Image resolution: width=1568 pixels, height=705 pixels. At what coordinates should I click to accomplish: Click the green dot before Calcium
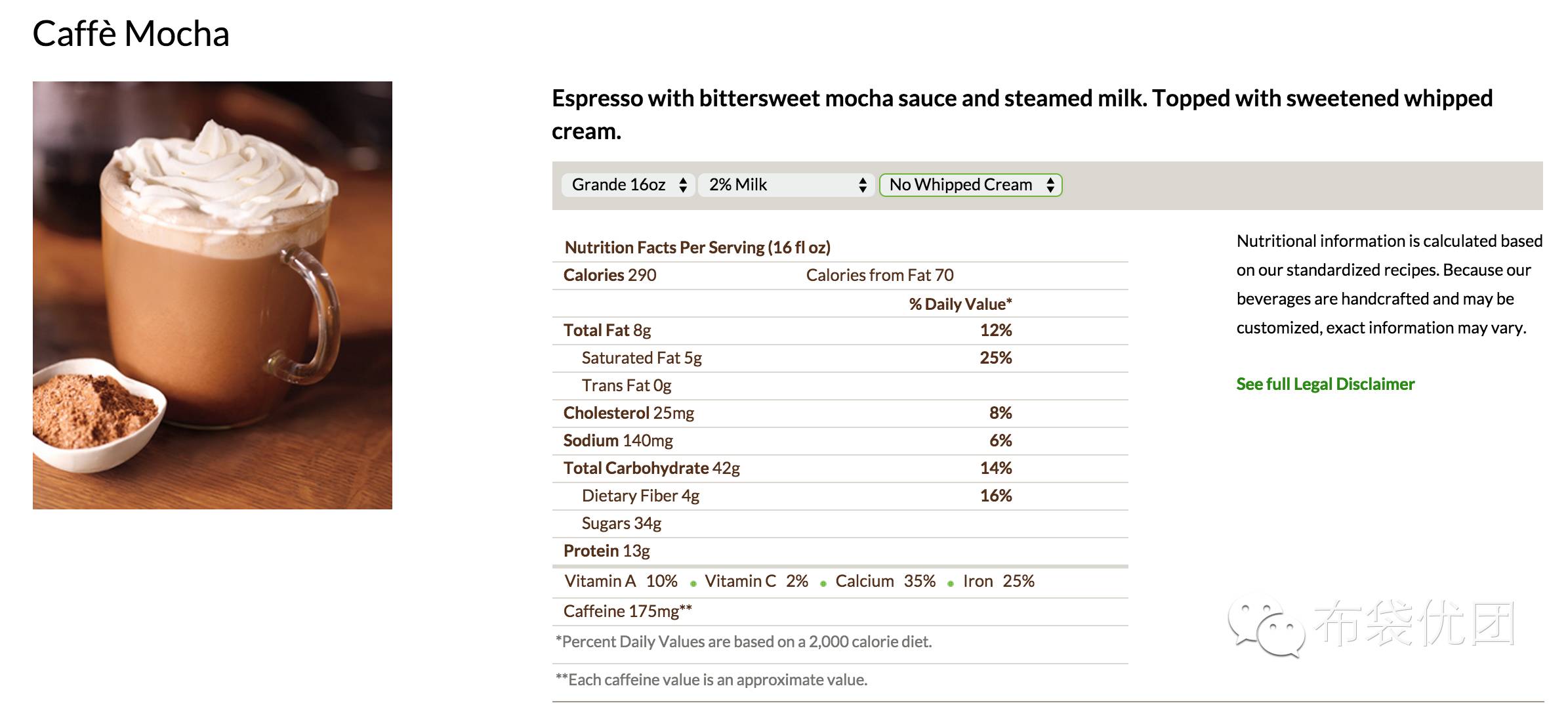click(823, 584)
